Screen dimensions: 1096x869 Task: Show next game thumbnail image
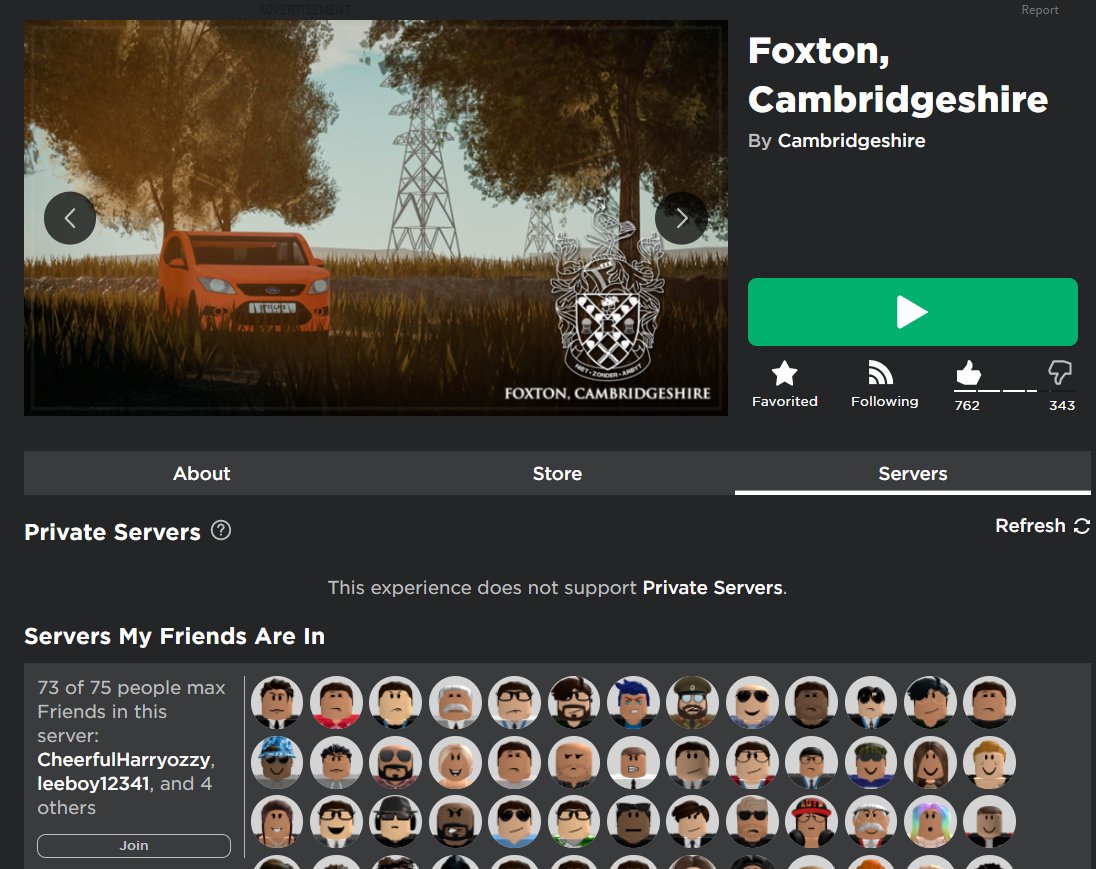pos(681,218)
